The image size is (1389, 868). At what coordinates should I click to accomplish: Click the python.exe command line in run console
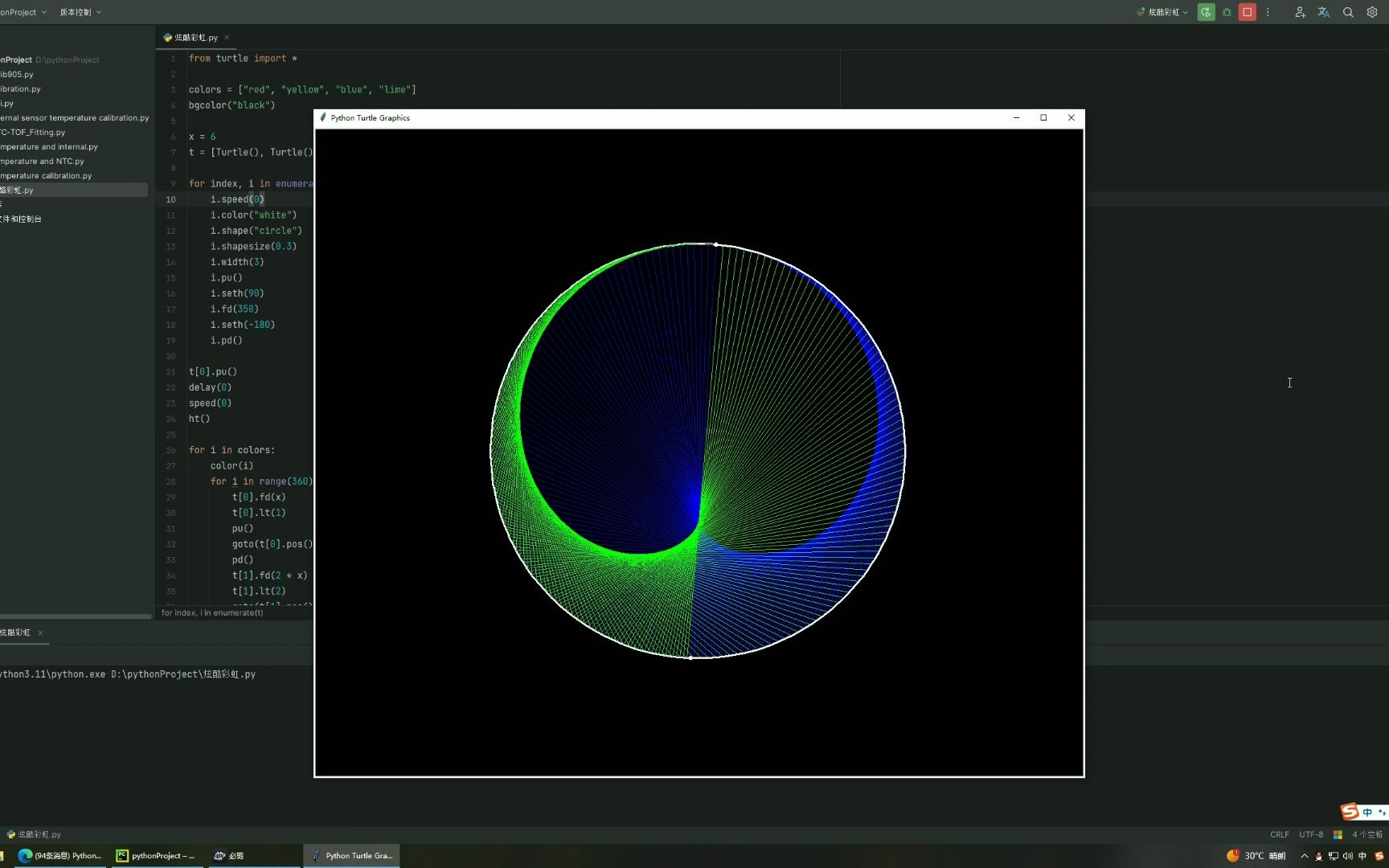pyautogui.click(x=128, y=674)
